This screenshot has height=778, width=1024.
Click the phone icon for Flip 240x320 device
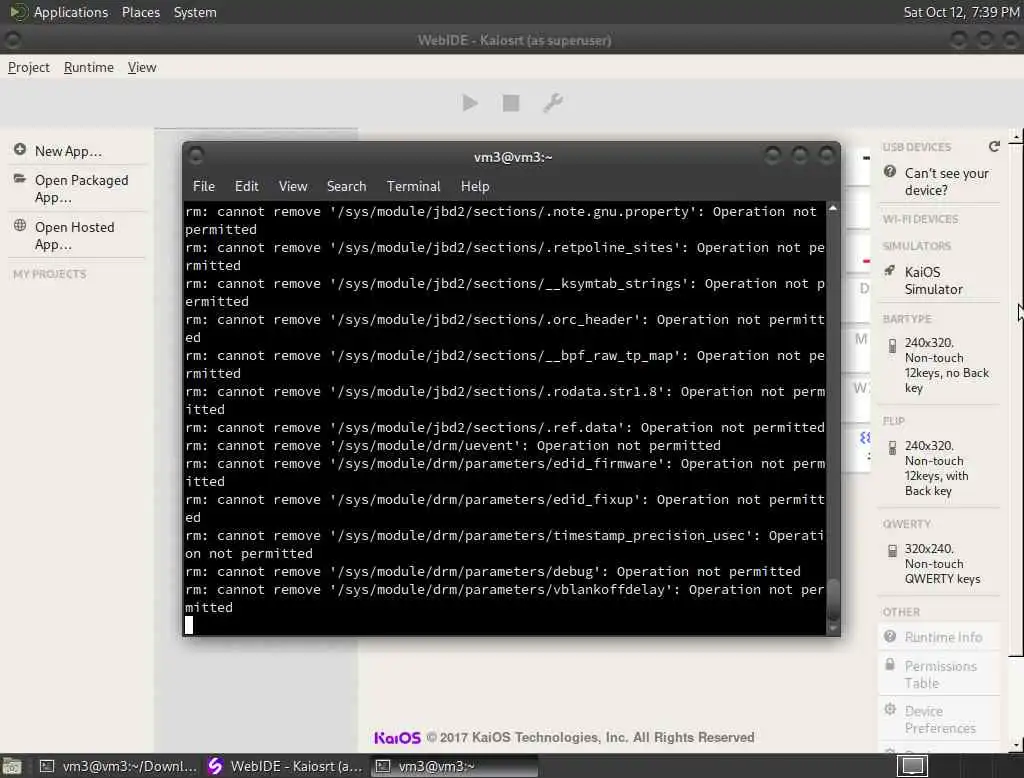(x=892, y=448)
